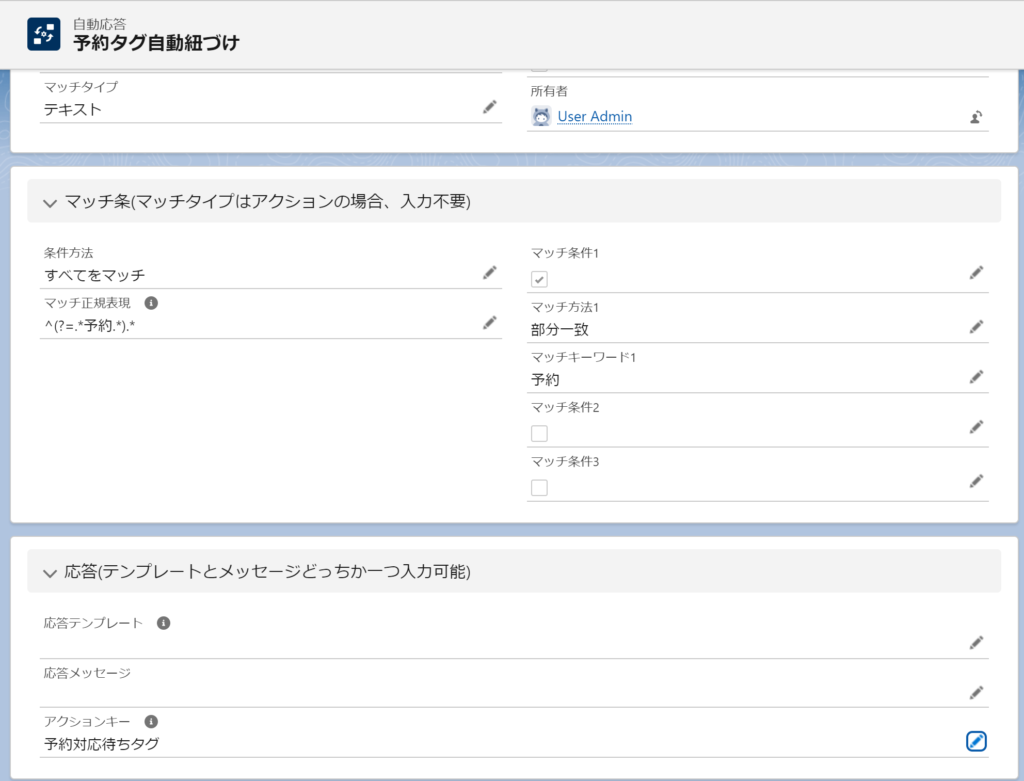Click the User Admin avatar image
The width and height of the screenshot is (1024, 781).
point(541,117)
